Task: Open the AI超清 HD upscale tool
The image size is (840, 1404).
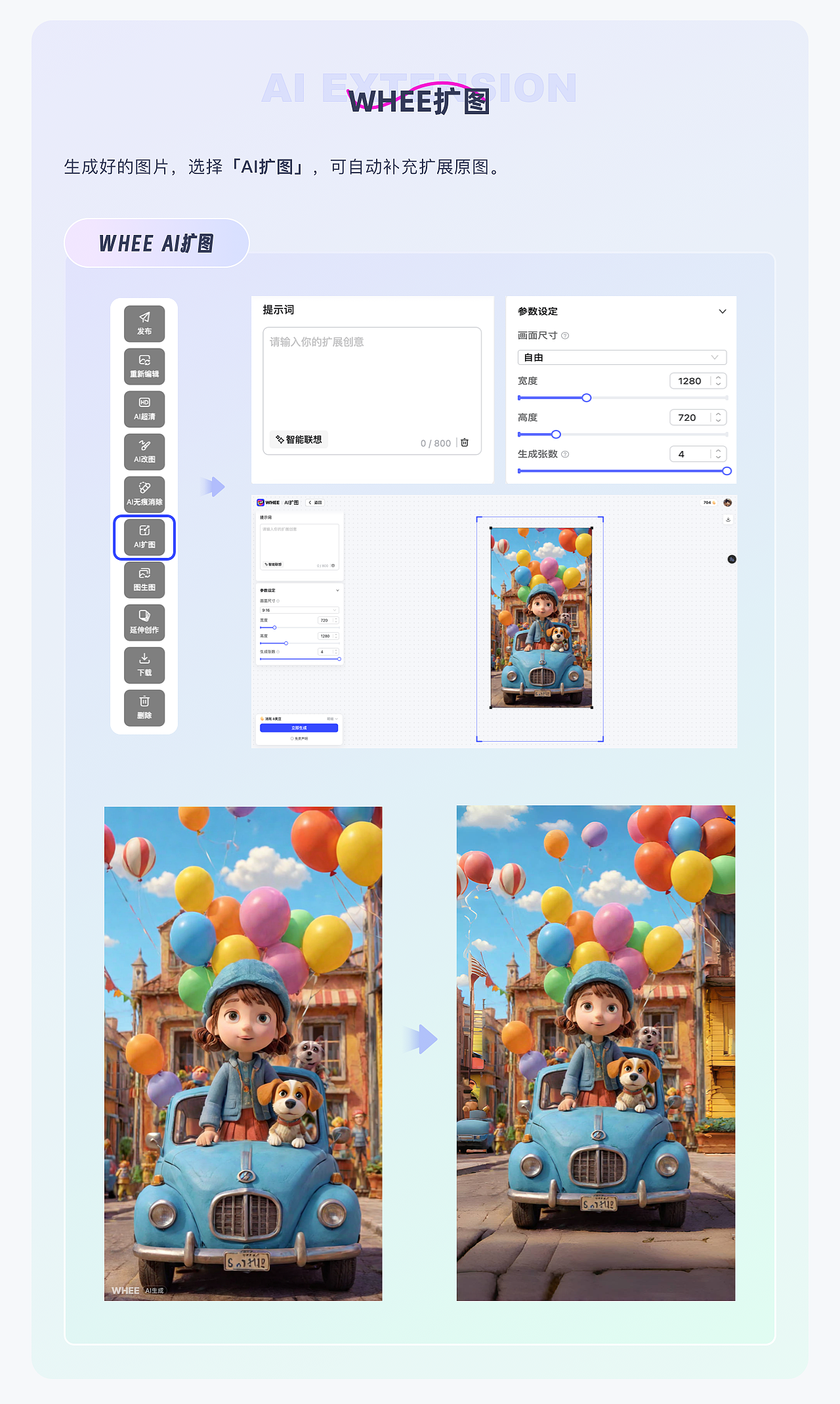Action: [x=144, y=409]
